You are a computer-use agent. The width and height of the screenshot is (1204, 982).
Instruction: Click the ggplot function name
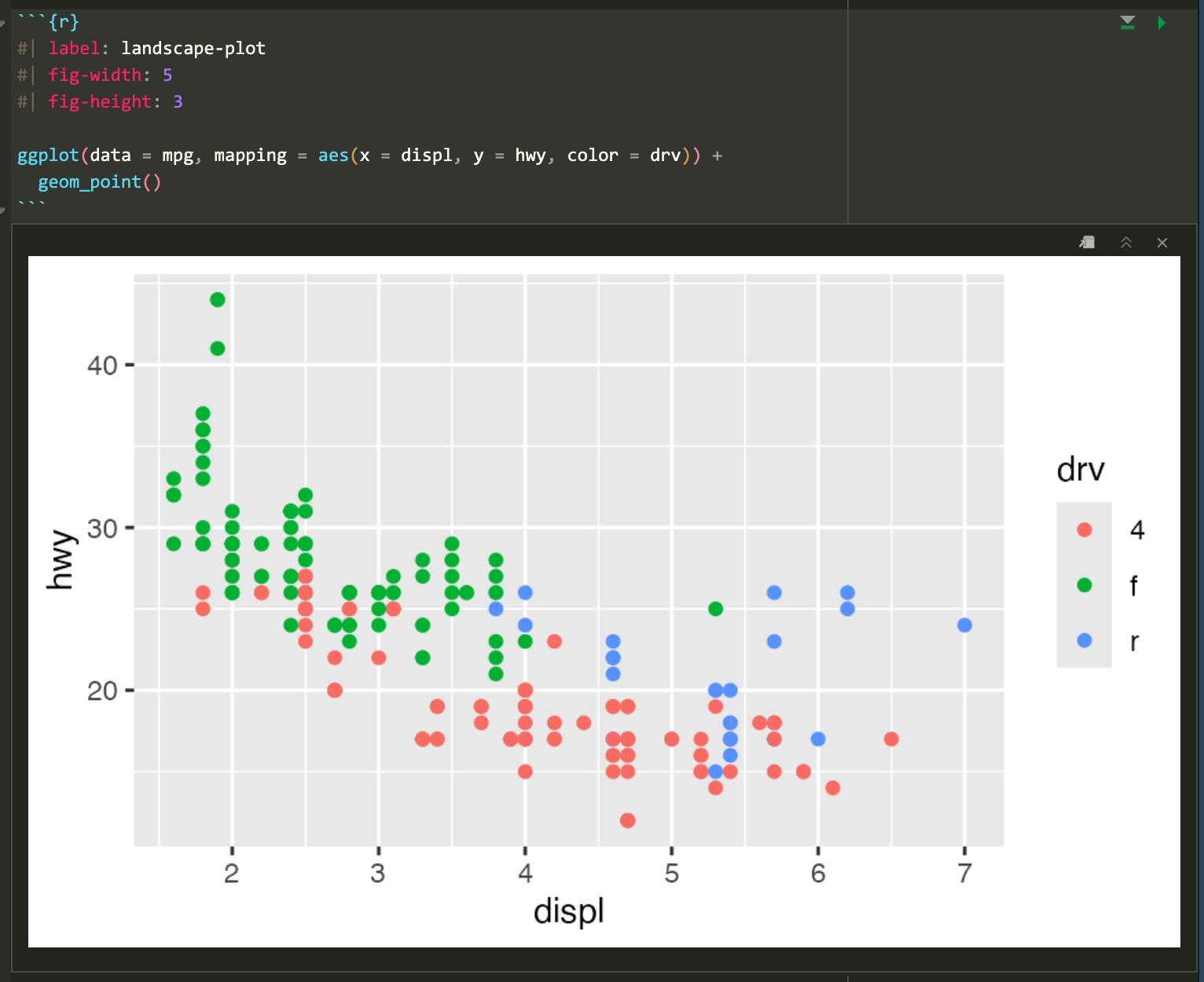[48, 156]
